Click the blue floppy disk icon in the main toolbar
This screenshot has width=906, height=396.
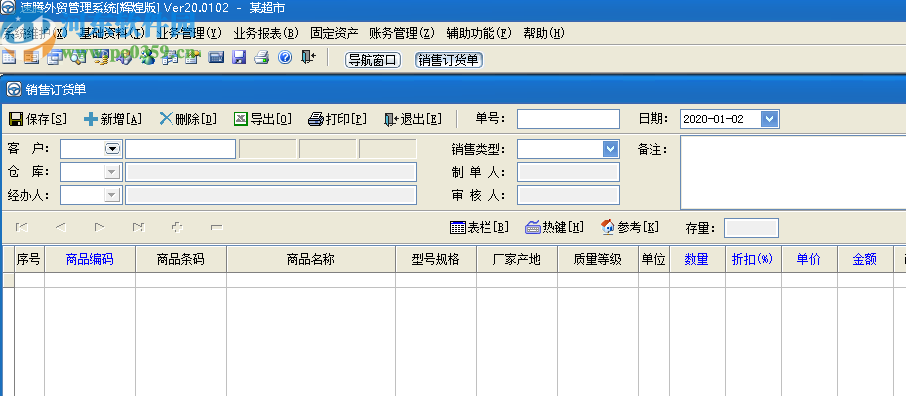click(239, 57)
